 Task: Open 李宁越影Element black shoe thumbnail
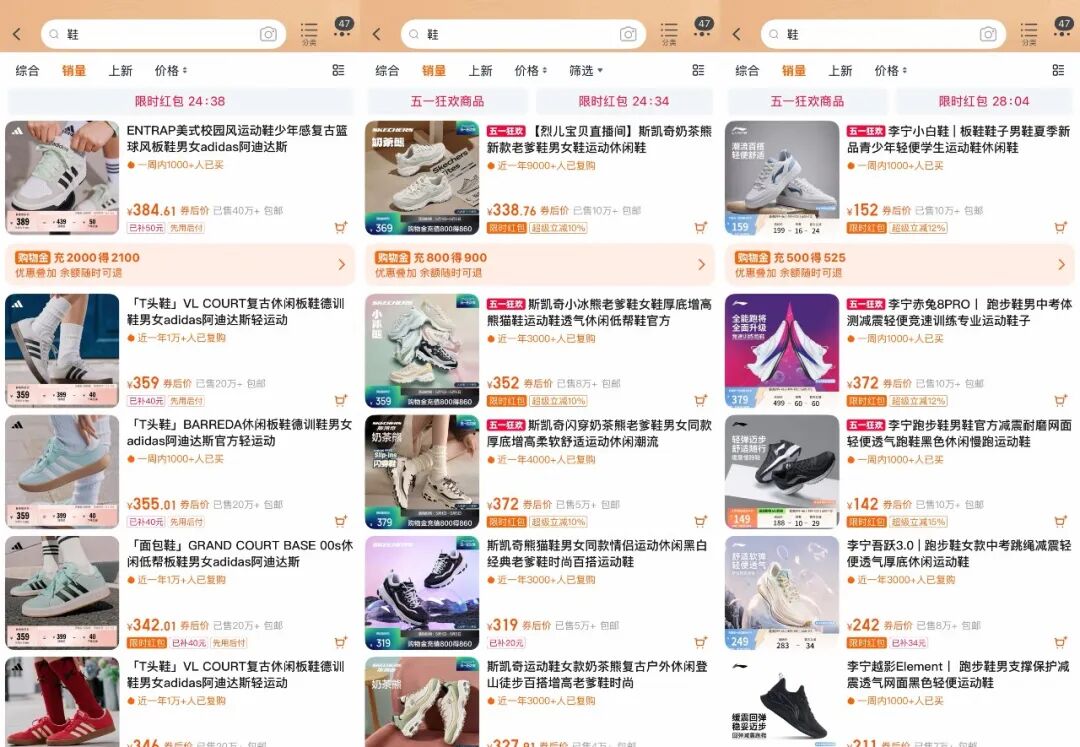pyautogui.click(x=782, y=702)
